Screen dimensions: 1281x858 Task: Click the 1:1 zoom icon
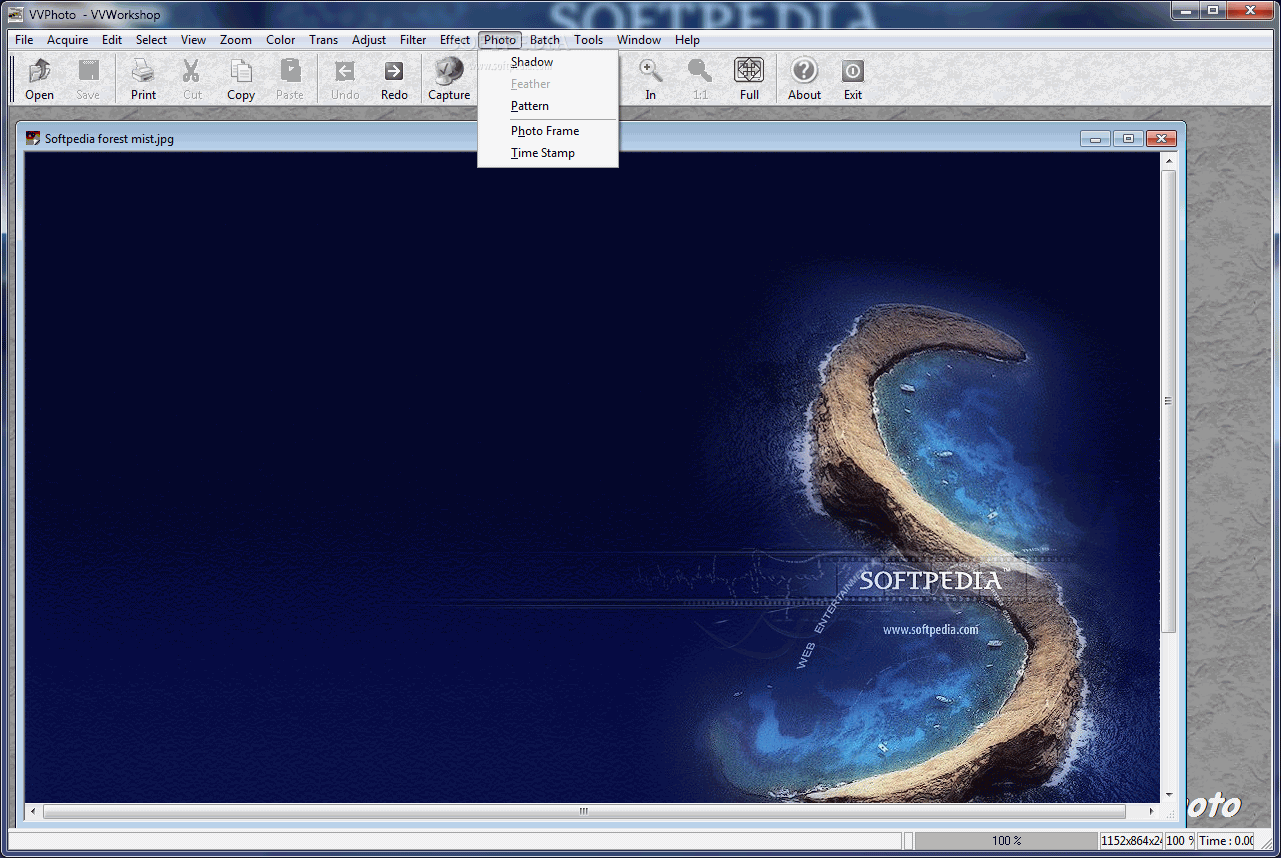tap(700, 71)
